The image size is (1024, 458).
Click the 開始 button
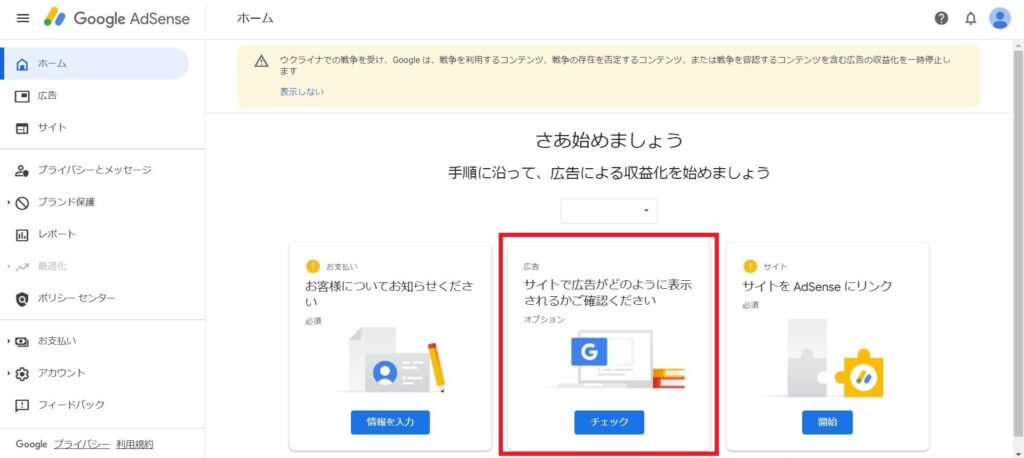(827, 422)
